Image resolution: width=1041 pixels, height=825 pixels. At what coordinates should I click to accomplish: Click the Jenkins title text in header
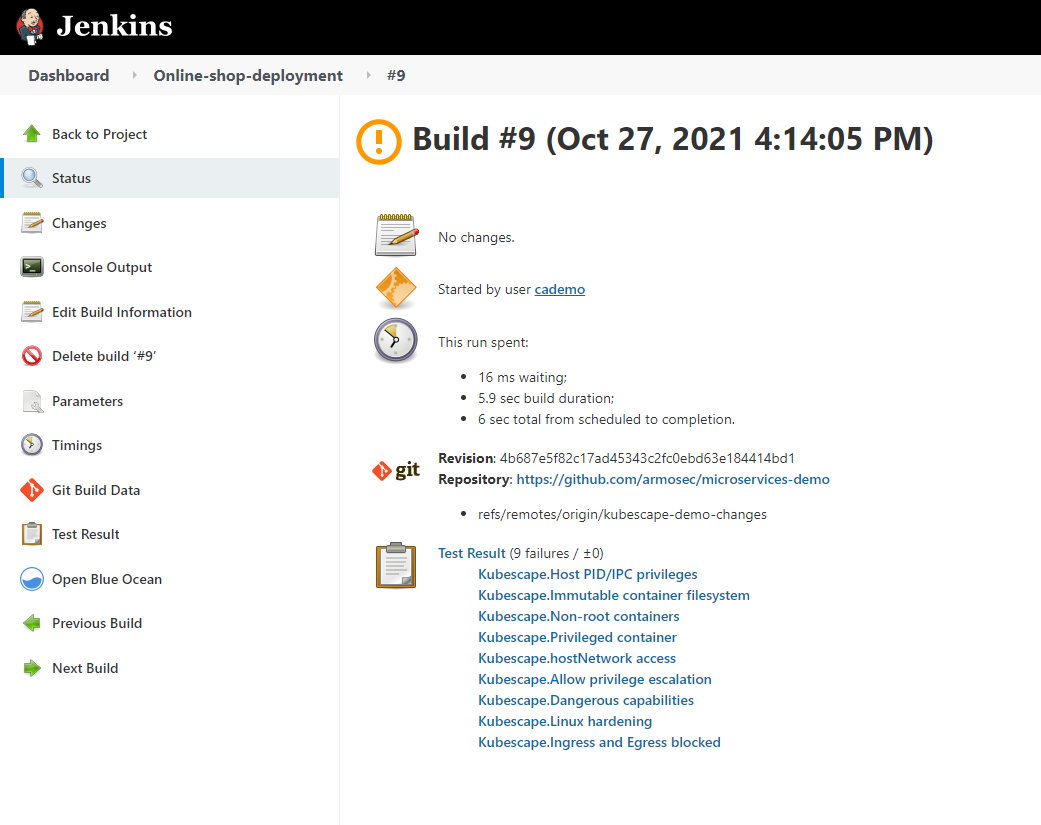point(114,26)
